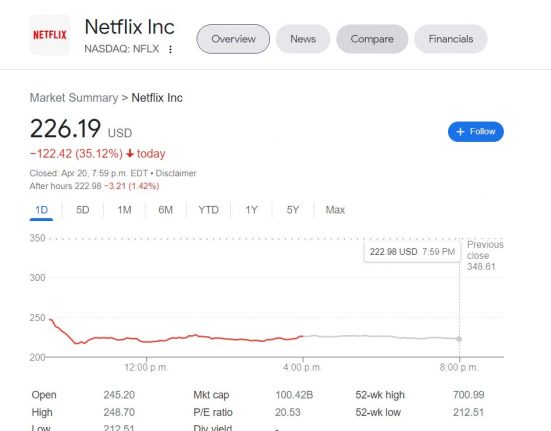The image size is (551, 431).
Task: Click the plus icon on Follow button
Action: [x=460, y=132]
